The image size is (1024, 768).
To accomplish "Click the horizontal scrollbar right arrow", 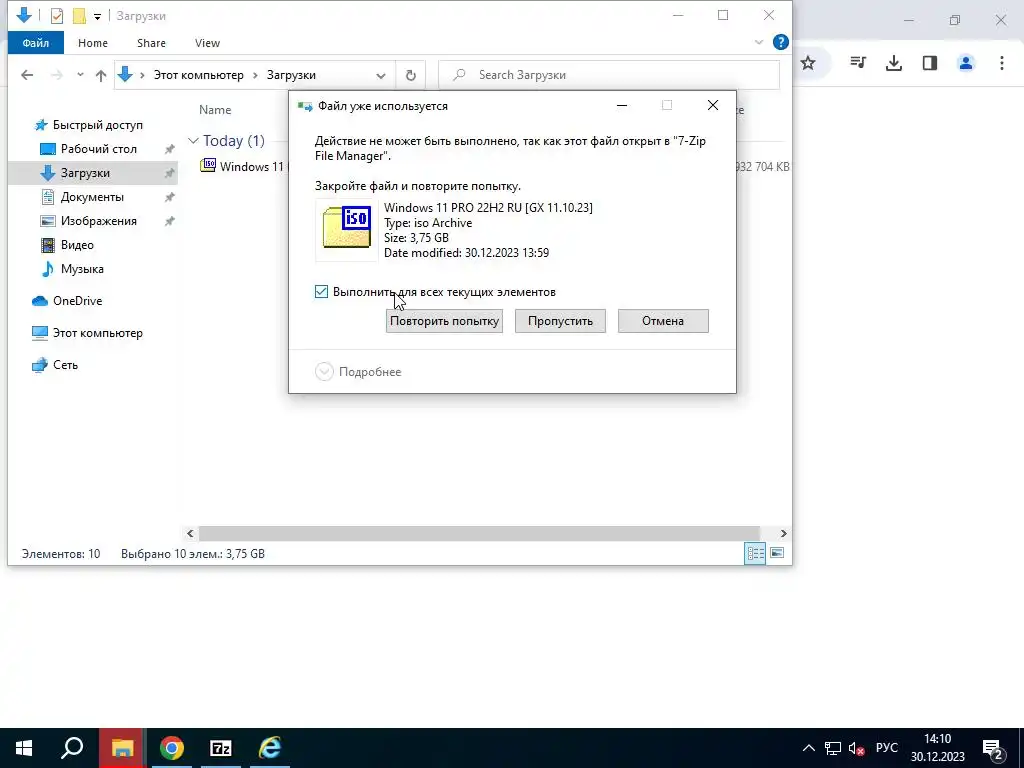I will (784, 534).
